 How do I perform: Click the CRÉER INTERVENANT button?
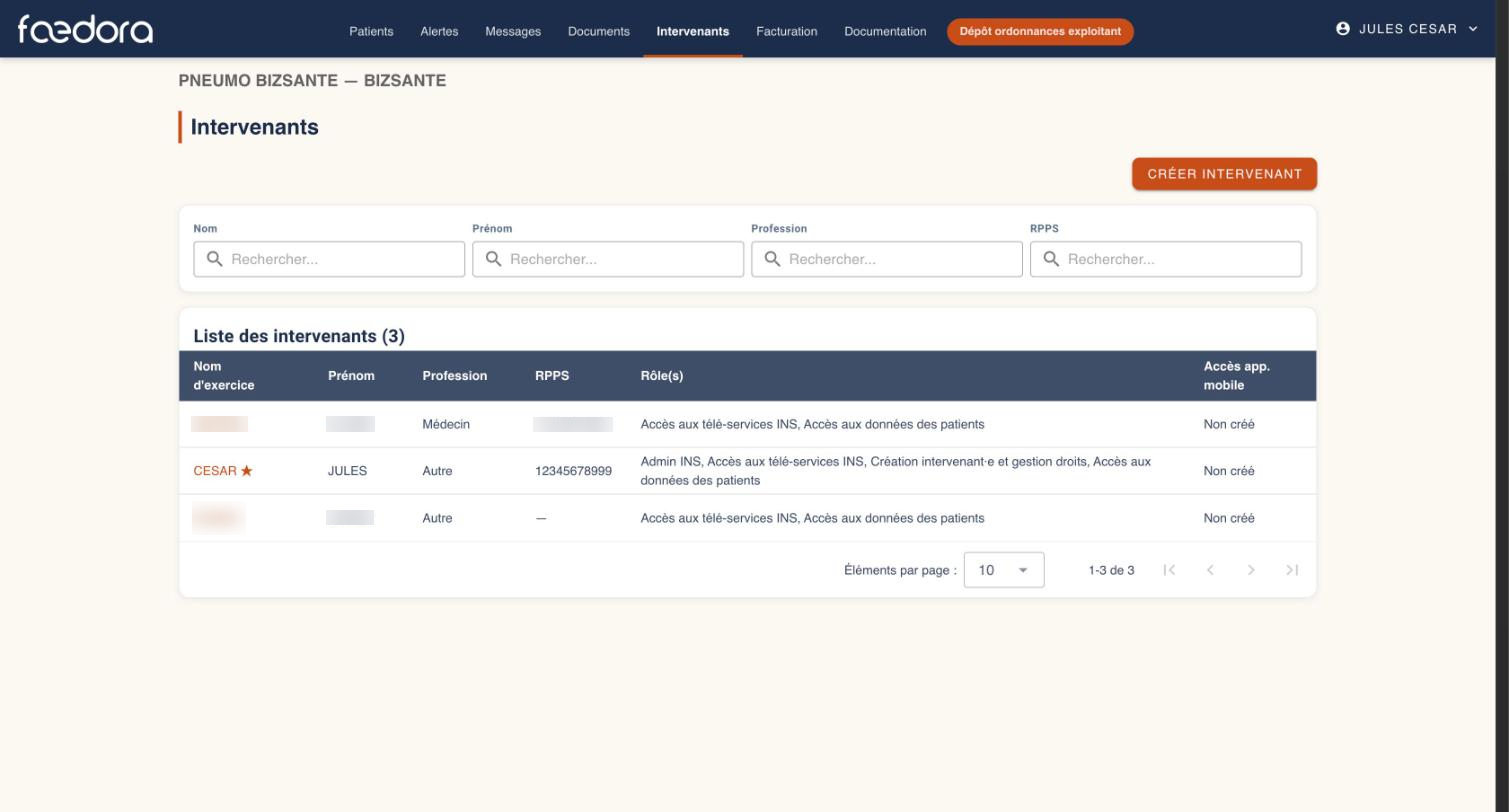[1224, 174]
